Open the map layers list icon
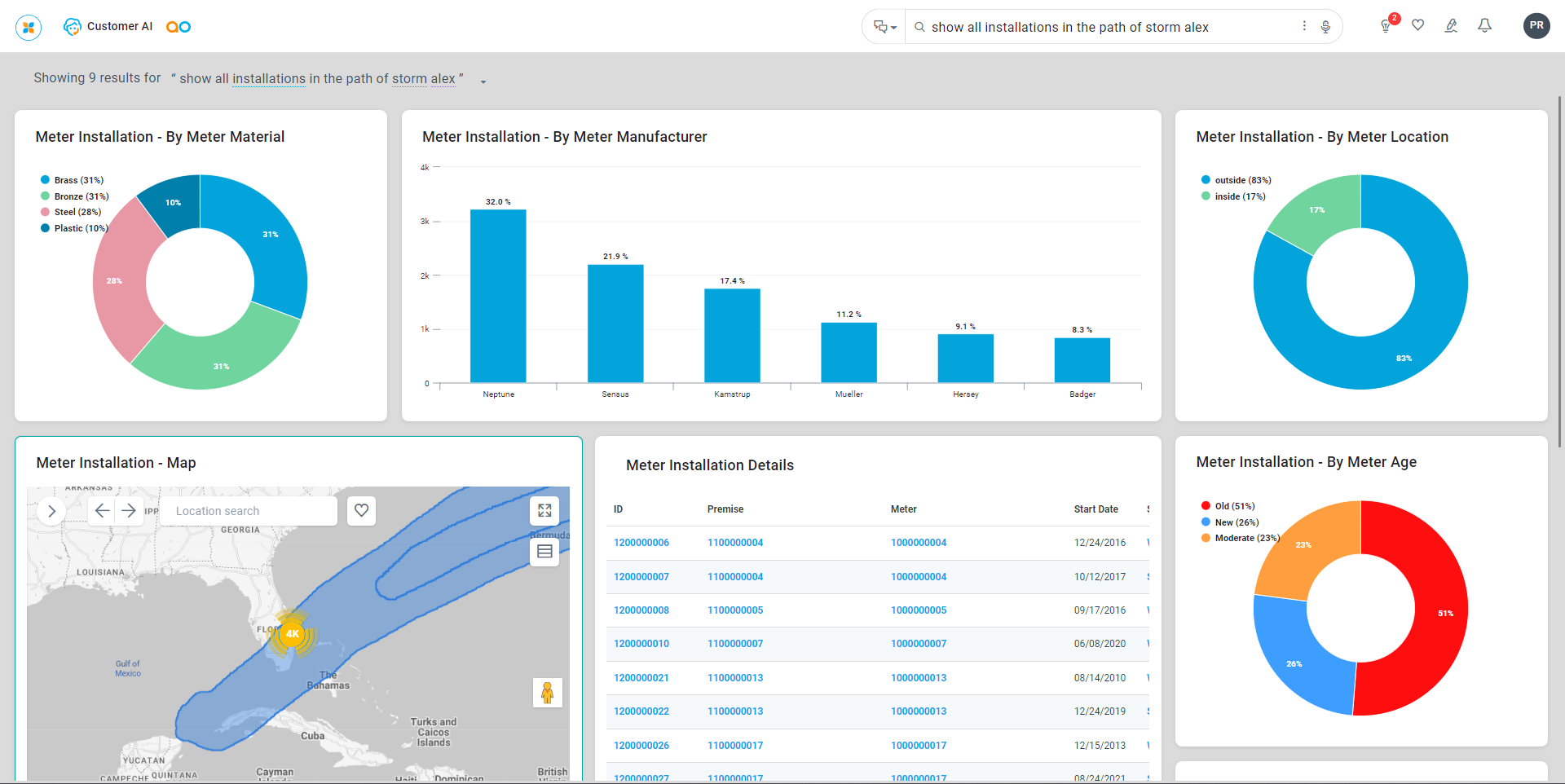This screenshot has height=784, width=1565. (544, 552)
